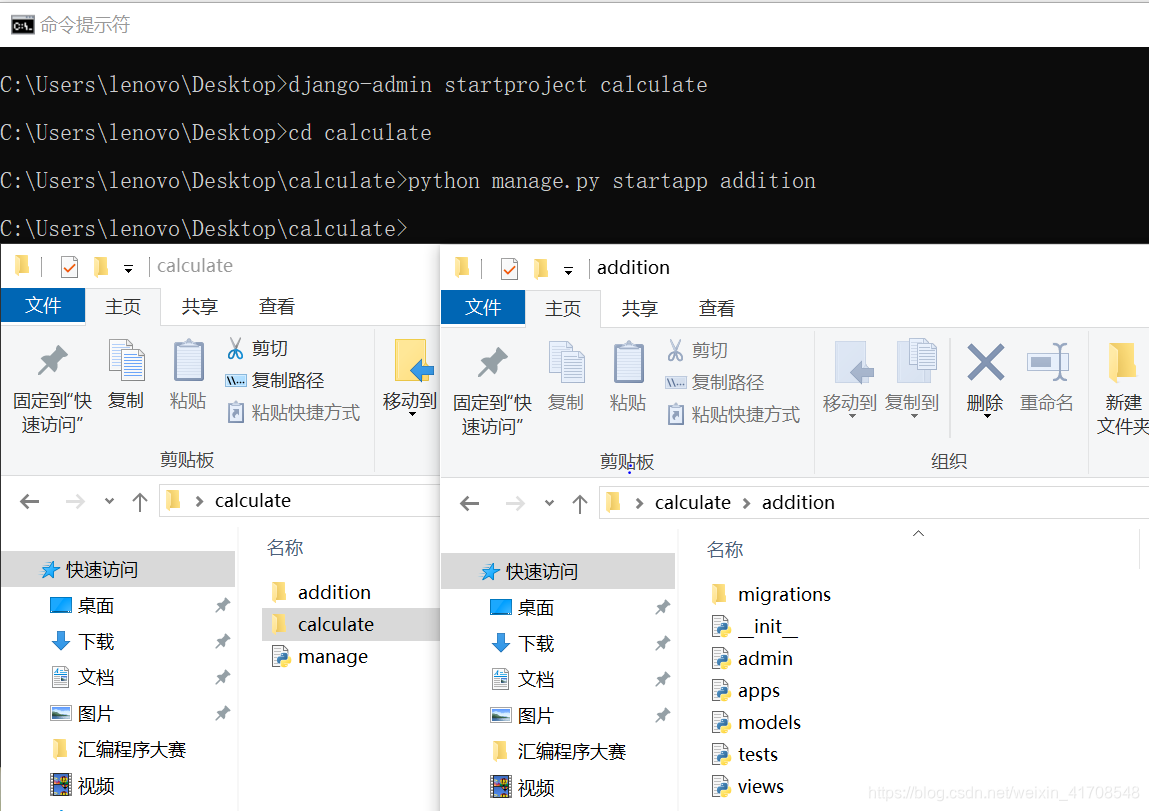Switch to Home (主页) tab in calculate window
Viewport: 1149px width, 811px height.
click(x=123, y=306)
